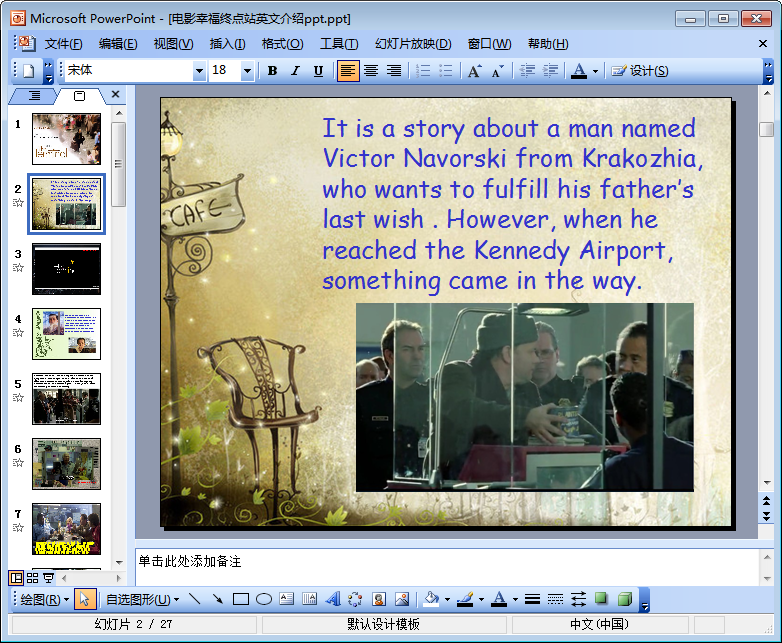Image resolution: width=782 pixels, height=643 pixels.
Task: Open the 插入(I) menu
Action: click(227, 44)
